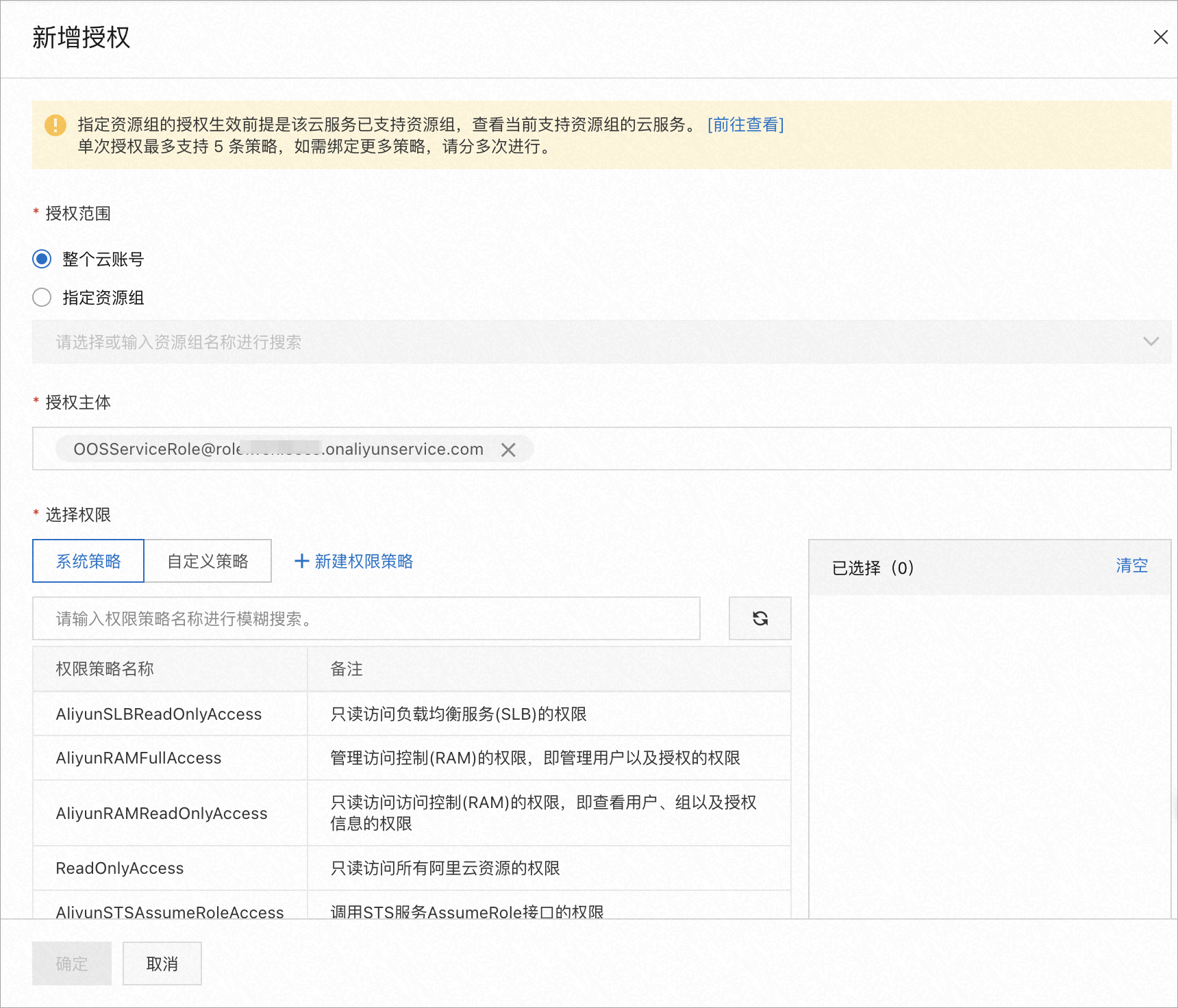This screenshot has height=1008, width=1178.
Task: Click the yellow warning icon in the notice banner
Action: tap(55, 125)
